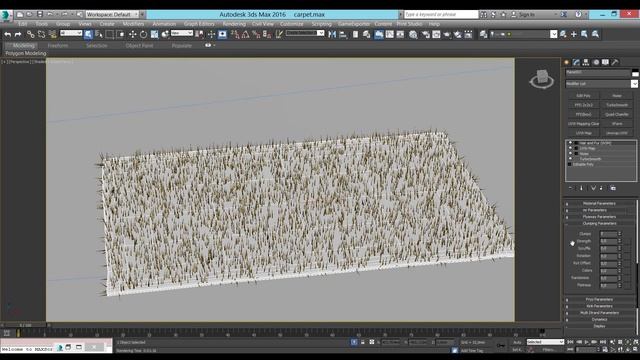Toggle the UVW Map modifier light bulb

coord(570,149)
